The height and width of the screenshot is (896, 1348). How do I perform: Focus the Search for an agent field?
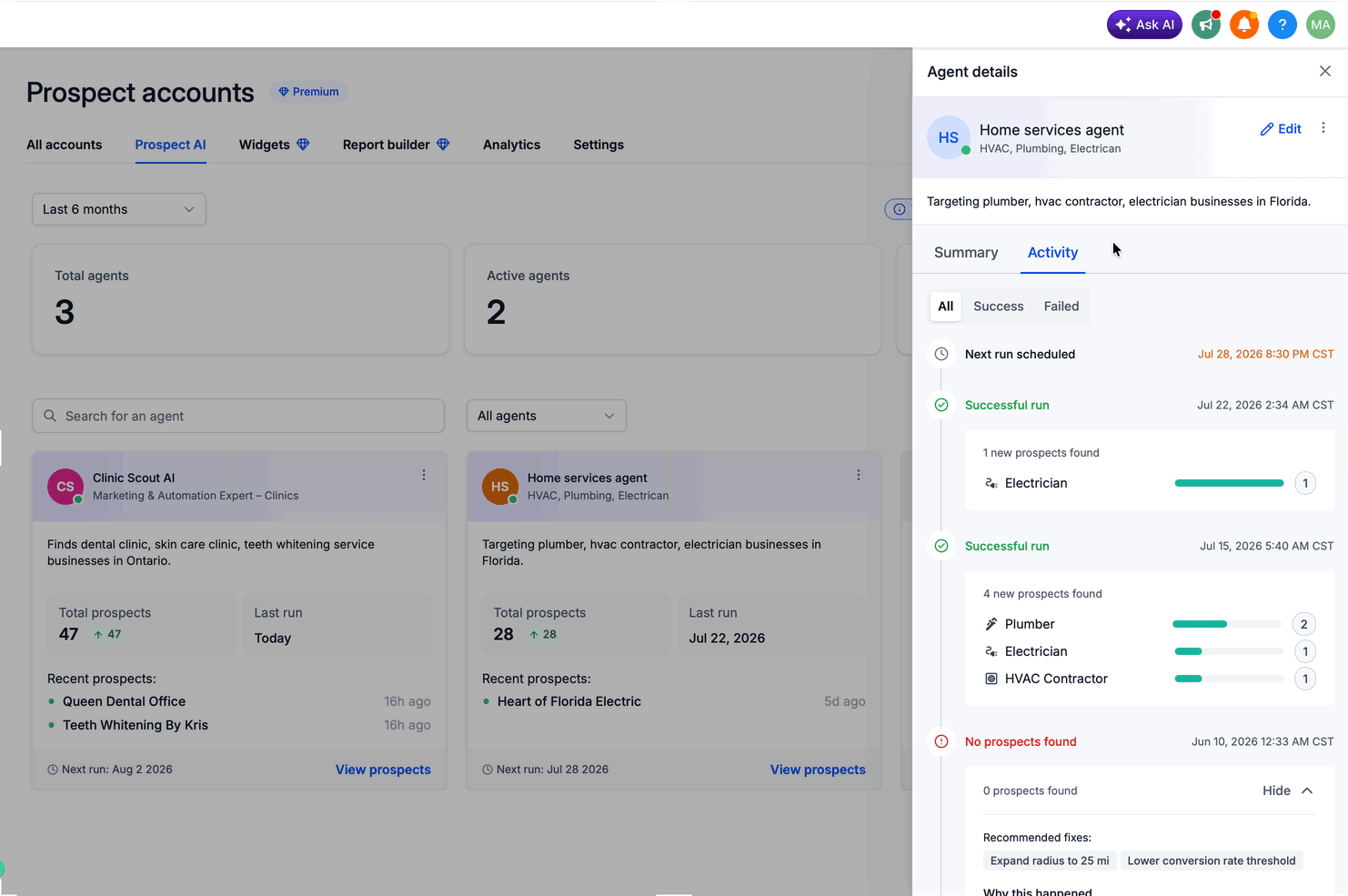[x=238, y=416]
